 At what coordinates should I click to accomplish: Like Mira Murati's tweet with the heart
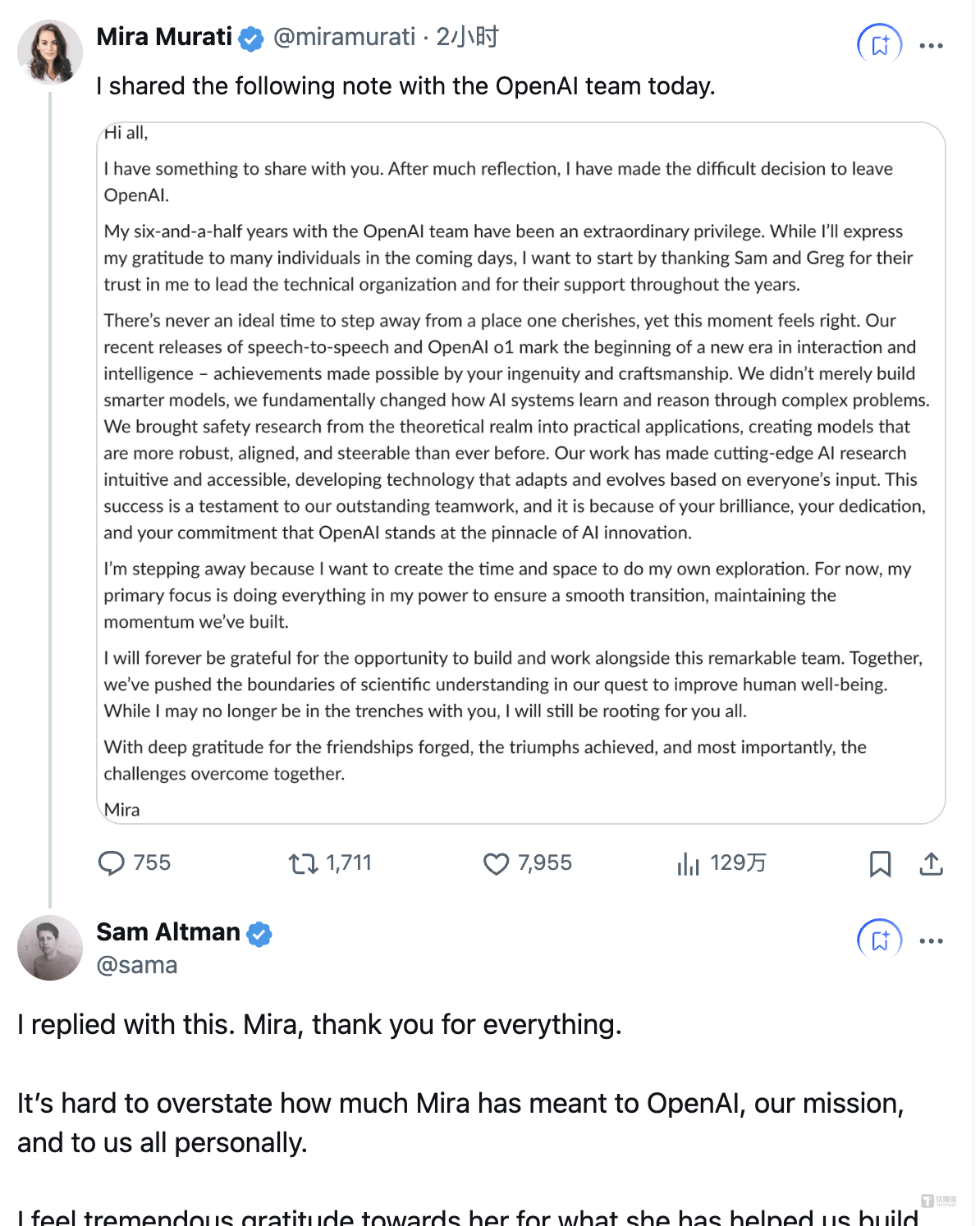[x=496, y=863]
